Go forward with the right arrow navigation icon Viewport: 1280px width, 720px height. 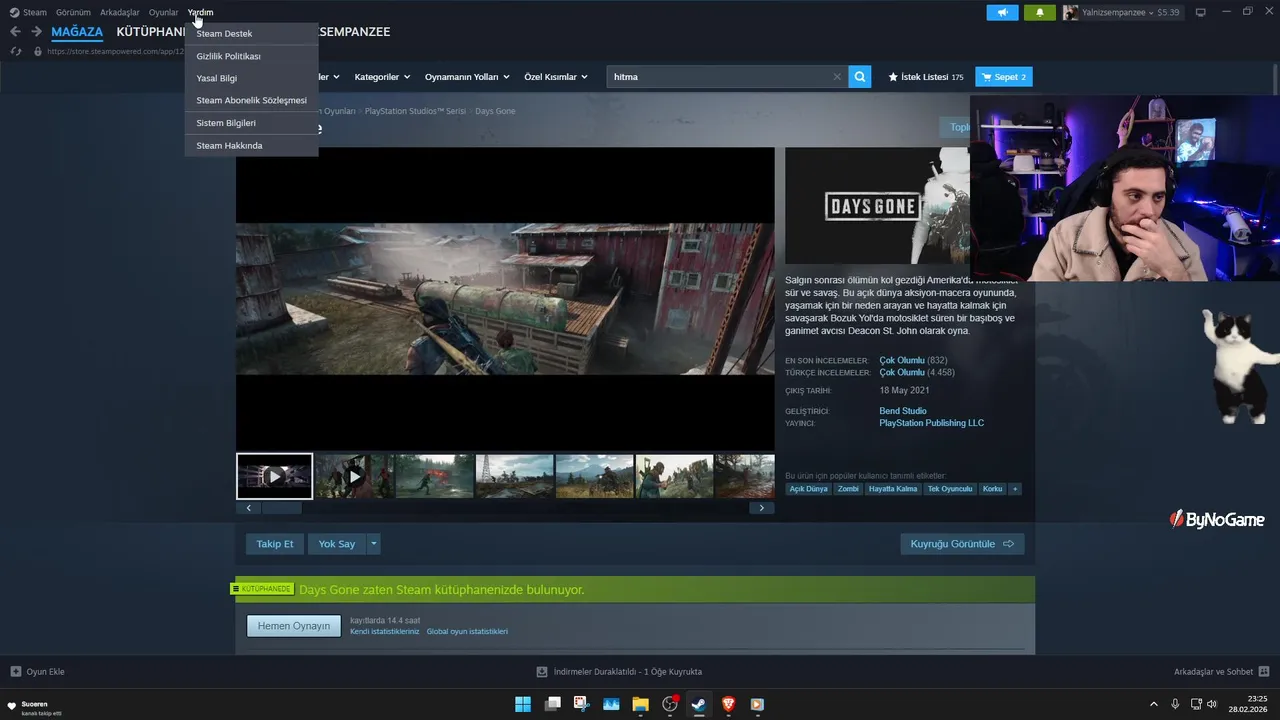(x=36, y=32)
